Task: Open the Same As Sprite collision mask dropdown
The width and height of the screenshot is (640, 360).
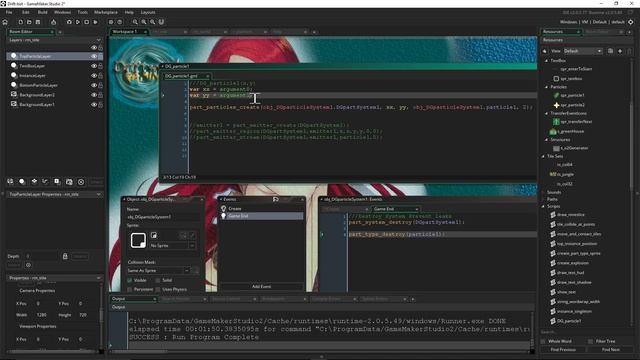Action: pyautogui.click(x=158, y=271)
